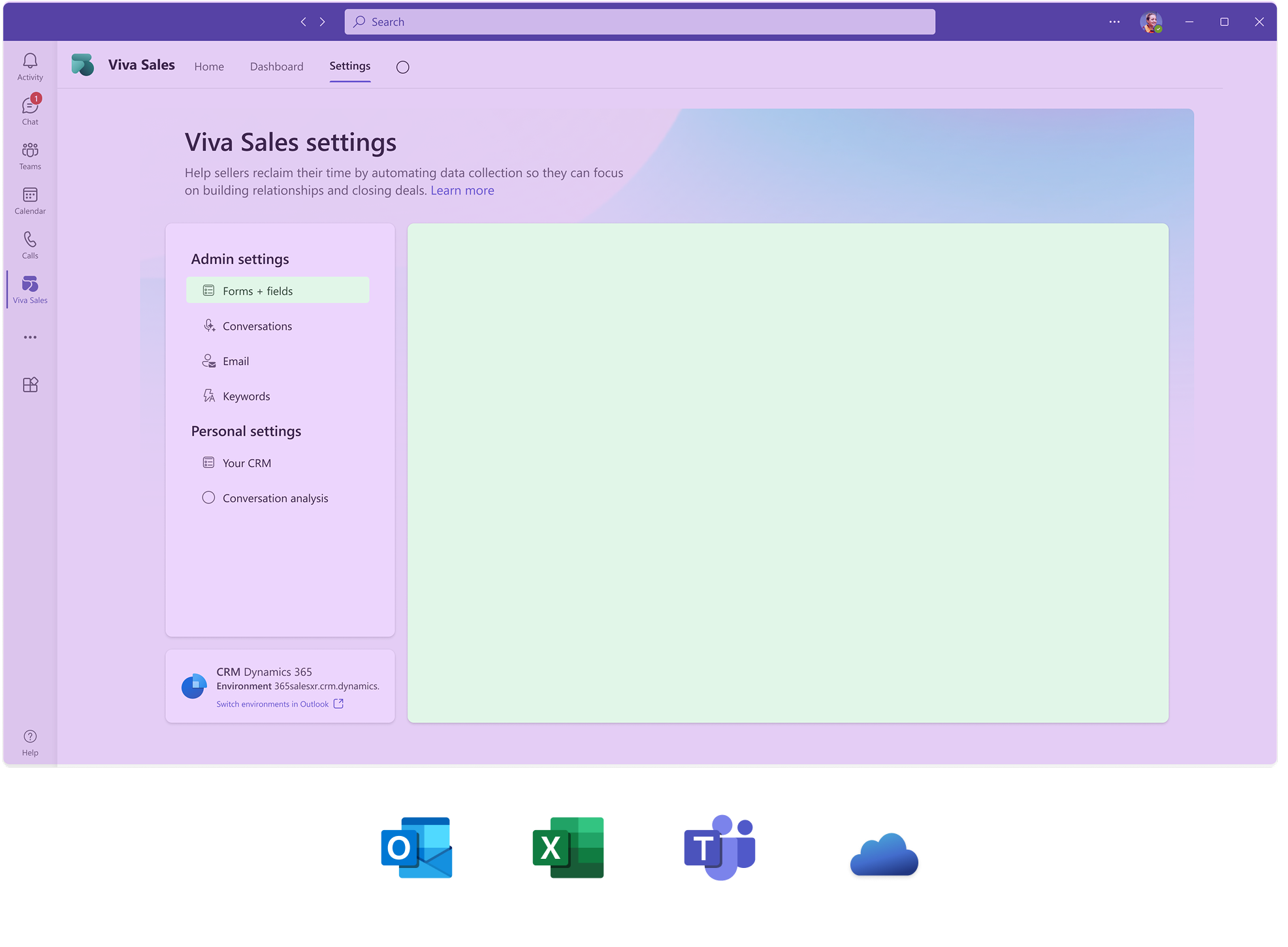Viewport: 1288px width, 947px height.
Task: Click the Environment URL text
Action: pos(327,686)
